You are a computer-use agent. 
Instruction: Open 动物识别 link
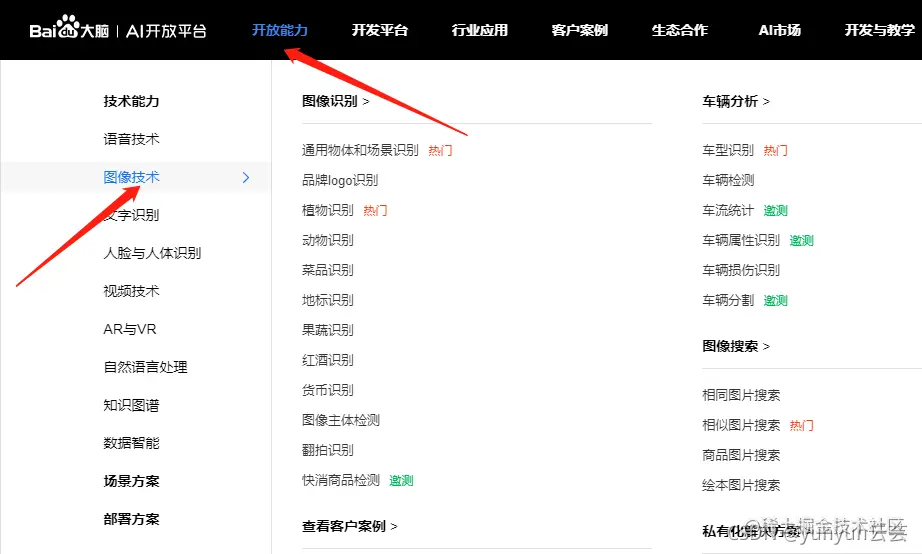tap(328, 240)
